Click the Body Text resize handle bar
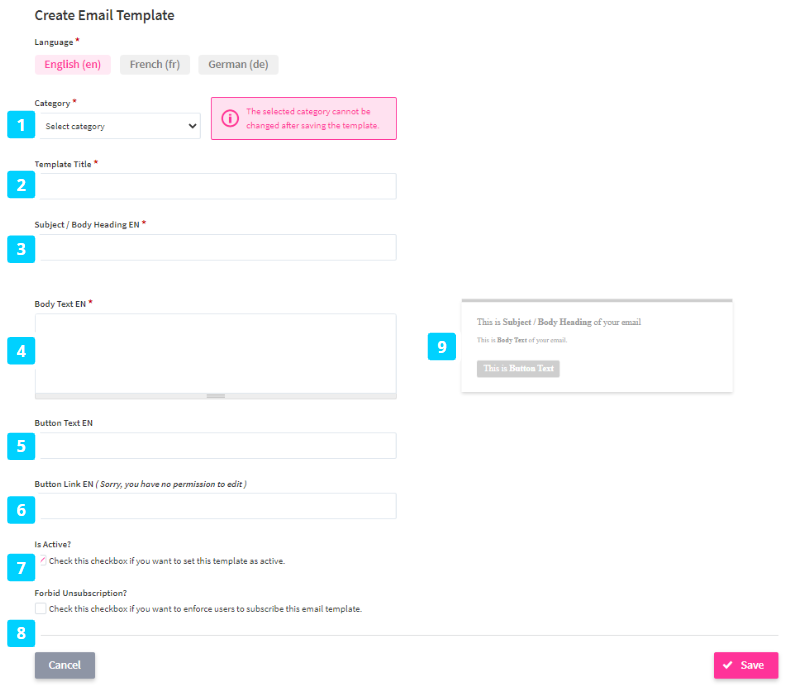The height and width of the screenshot is (693, 793). (216, 396)
